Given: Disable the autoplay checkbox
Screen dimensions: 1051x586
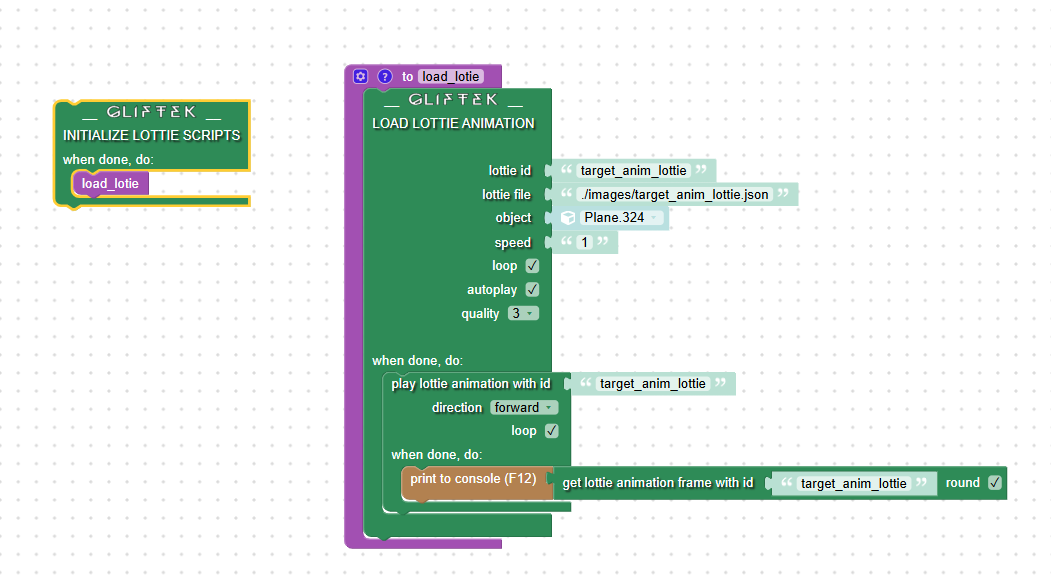Looking at the screenshot, I should click(532, 290).
